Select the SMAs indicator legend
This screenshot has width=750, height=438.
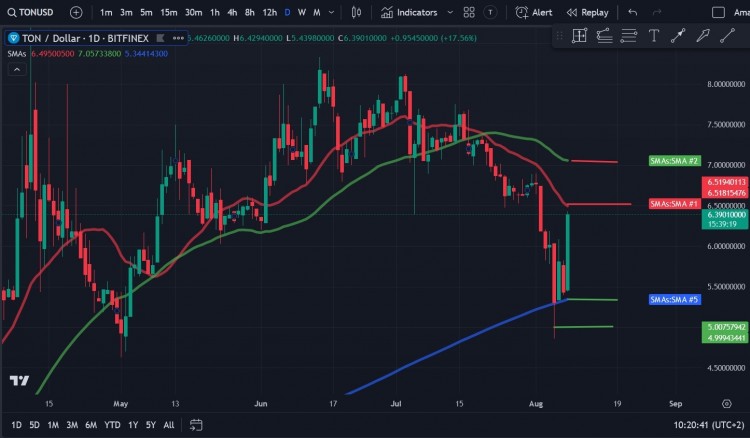tap(17, 54)
